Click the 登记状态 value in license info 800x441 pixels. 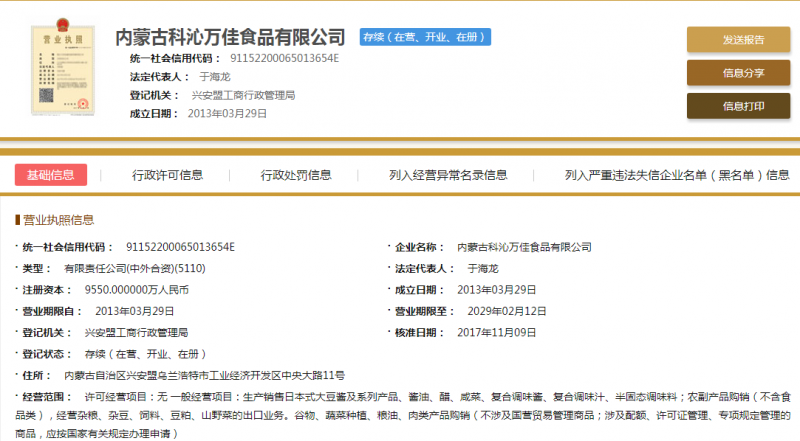[145, 354]
